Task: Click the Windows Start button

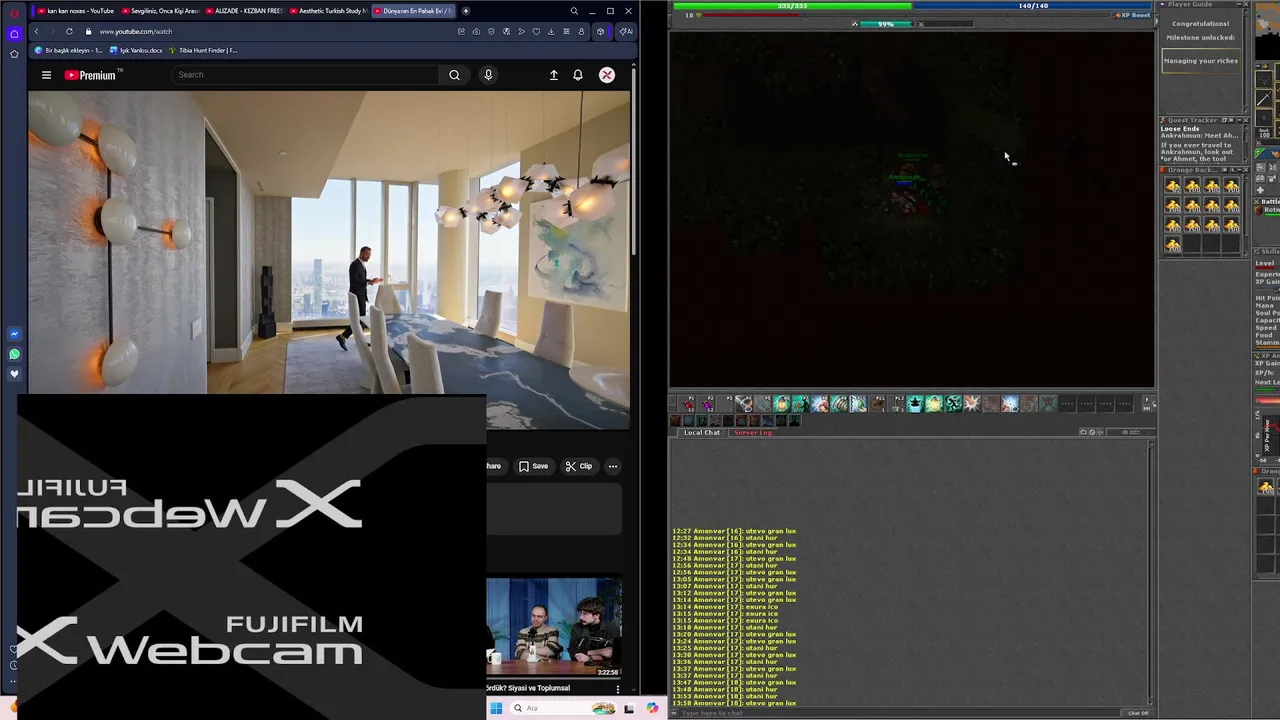Action: click(496, 708)
